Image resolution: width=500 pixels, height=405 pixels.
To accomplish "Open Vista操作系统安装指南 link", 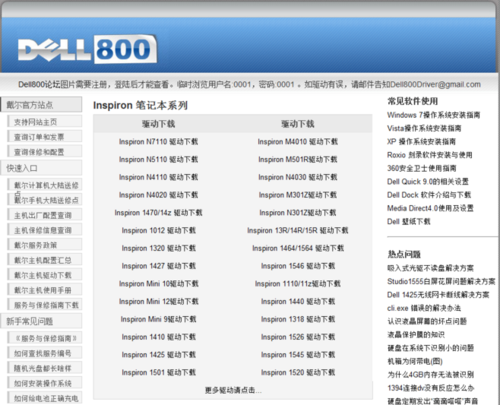I will (424, 128).
